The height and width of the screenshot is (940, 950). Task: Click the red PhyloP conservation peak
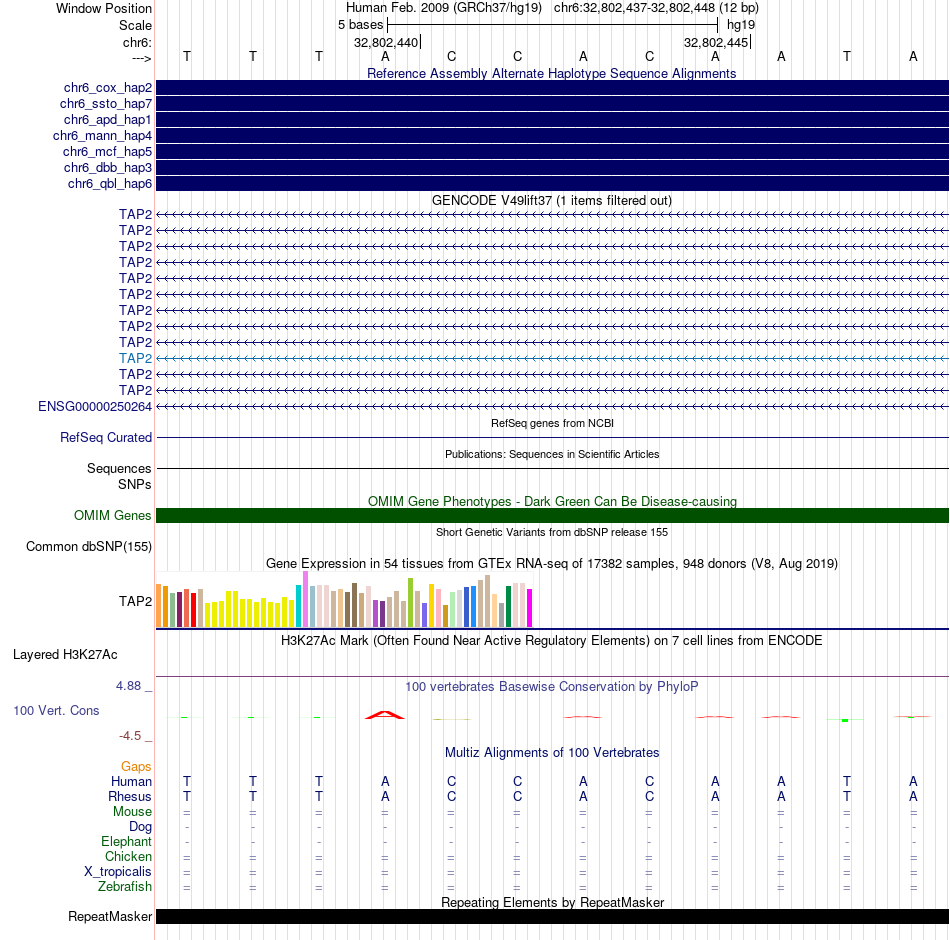tap(385, 715)
